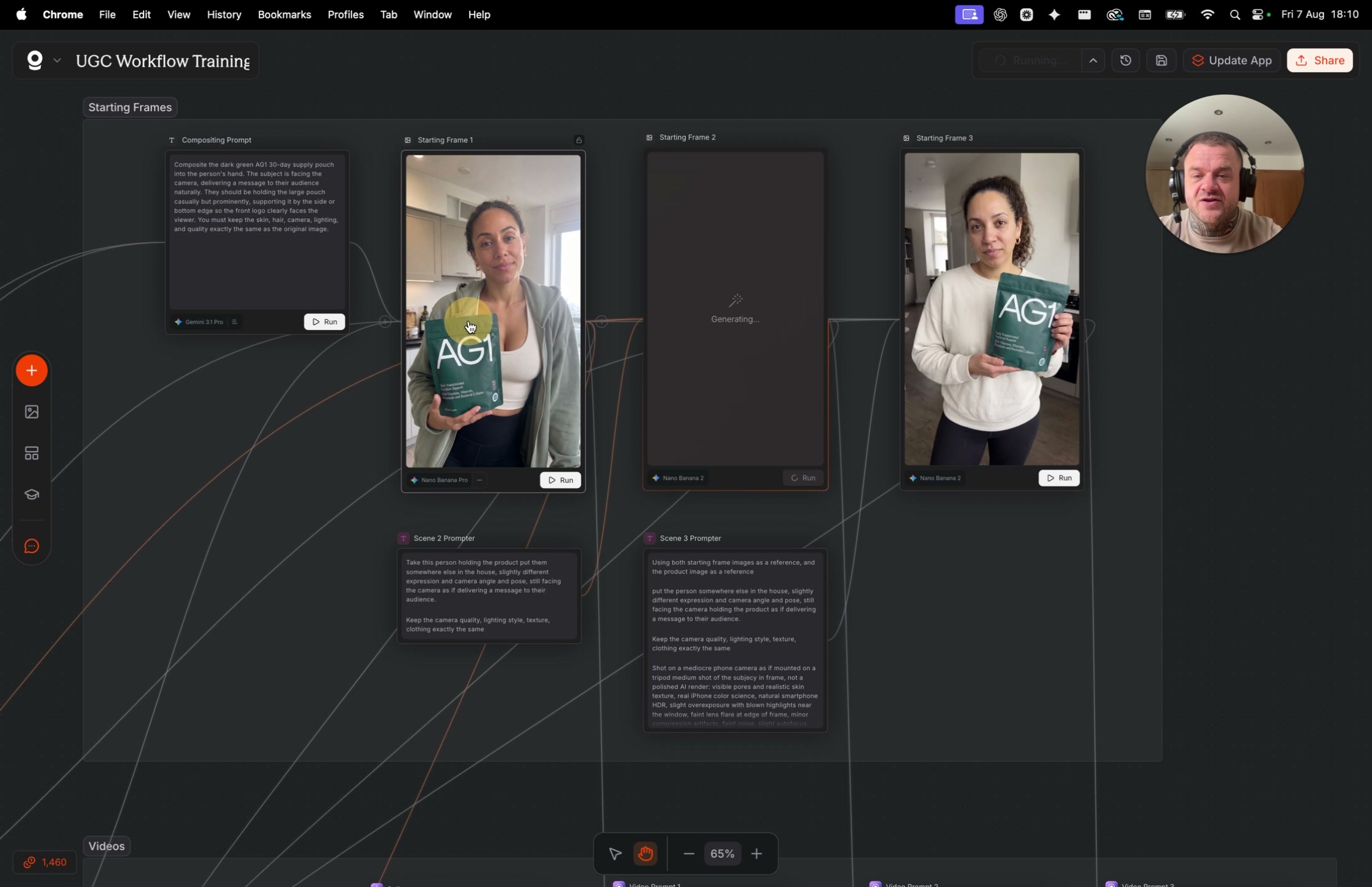Viewport: 1372px width, 887px height.
Task: Open the 65% zoom level menu
Action: tap(722, 853)
